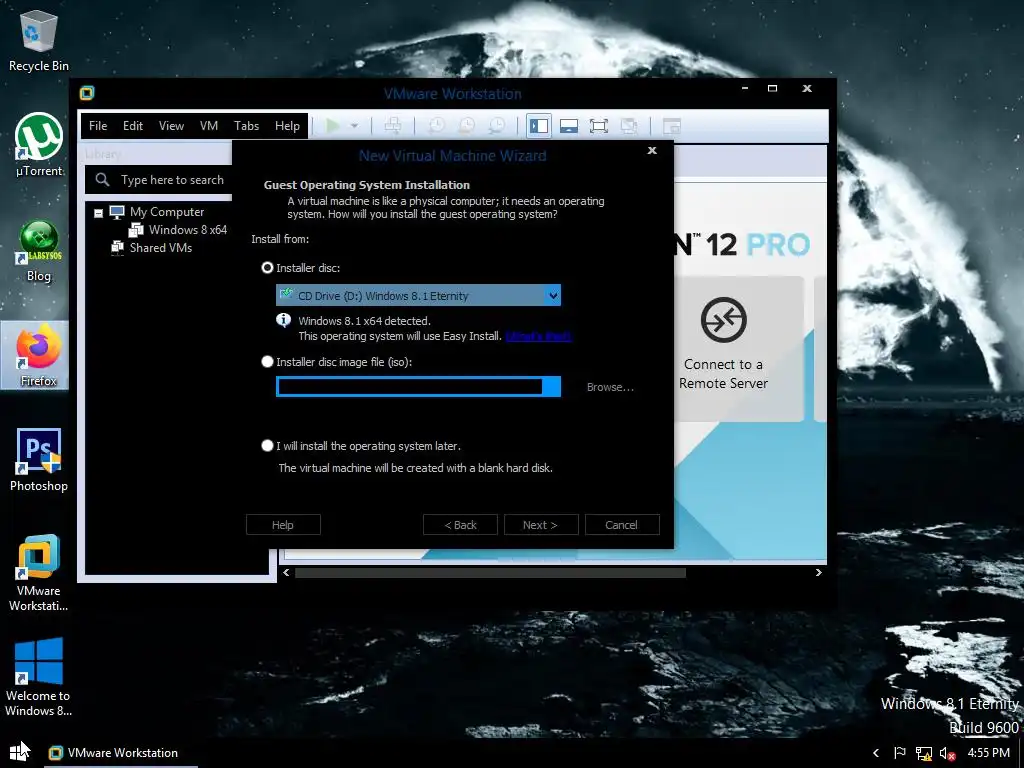
Task: Click the Browse... button
Action: pos(610,387)
